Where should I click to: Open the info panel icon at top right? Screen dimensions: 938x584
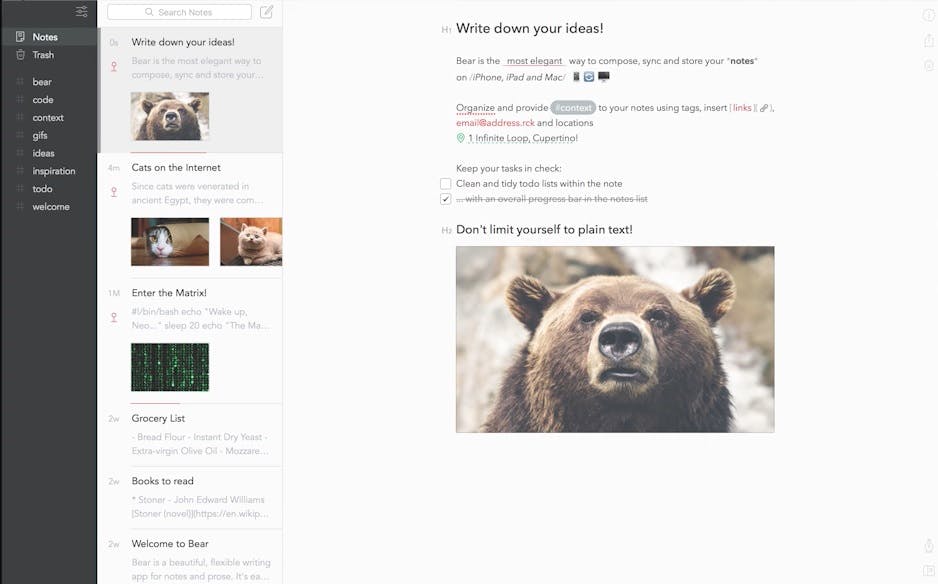click(928, 15)
